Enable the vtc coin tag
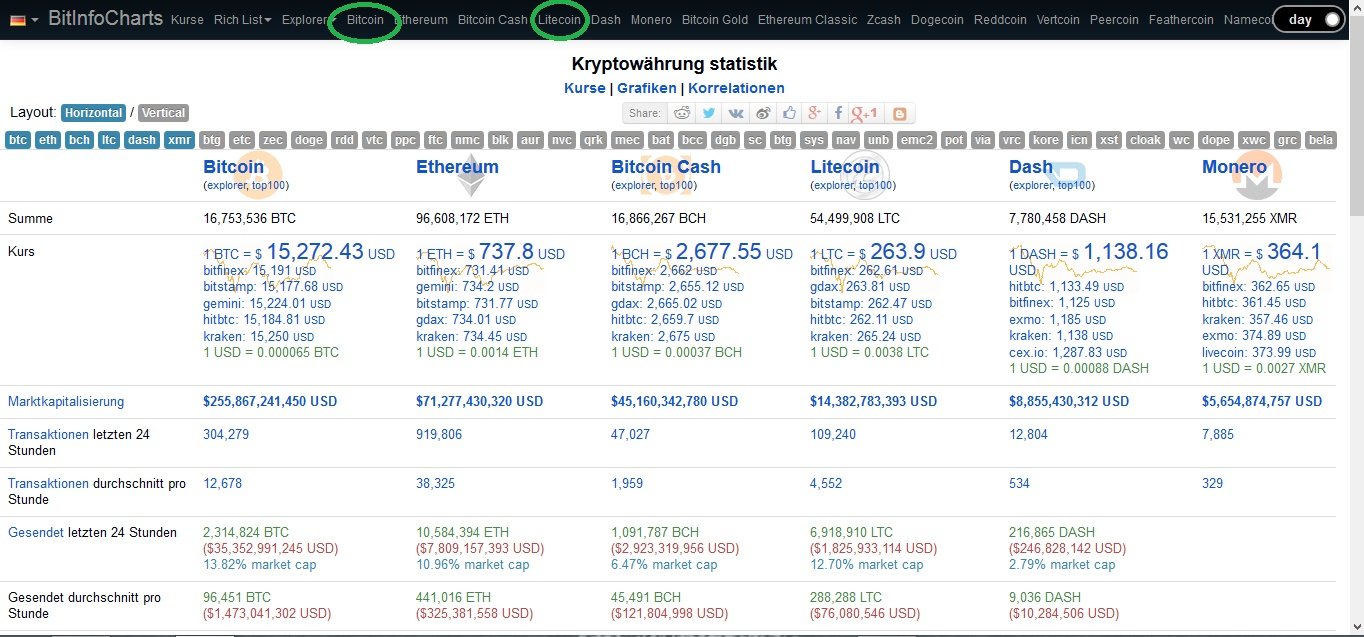The height and width of the screenshot is (637, 1364). (x=375, y=140)
